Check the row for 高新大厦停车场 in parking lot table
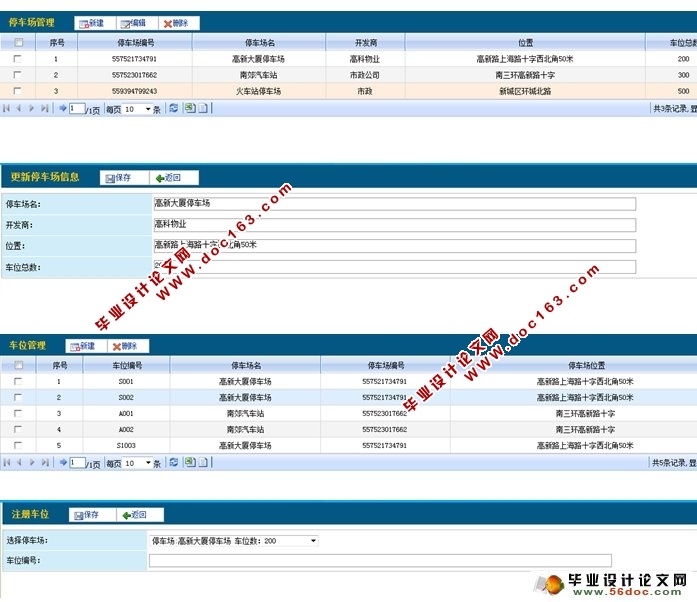697x602 pixels. pos(17,59)
